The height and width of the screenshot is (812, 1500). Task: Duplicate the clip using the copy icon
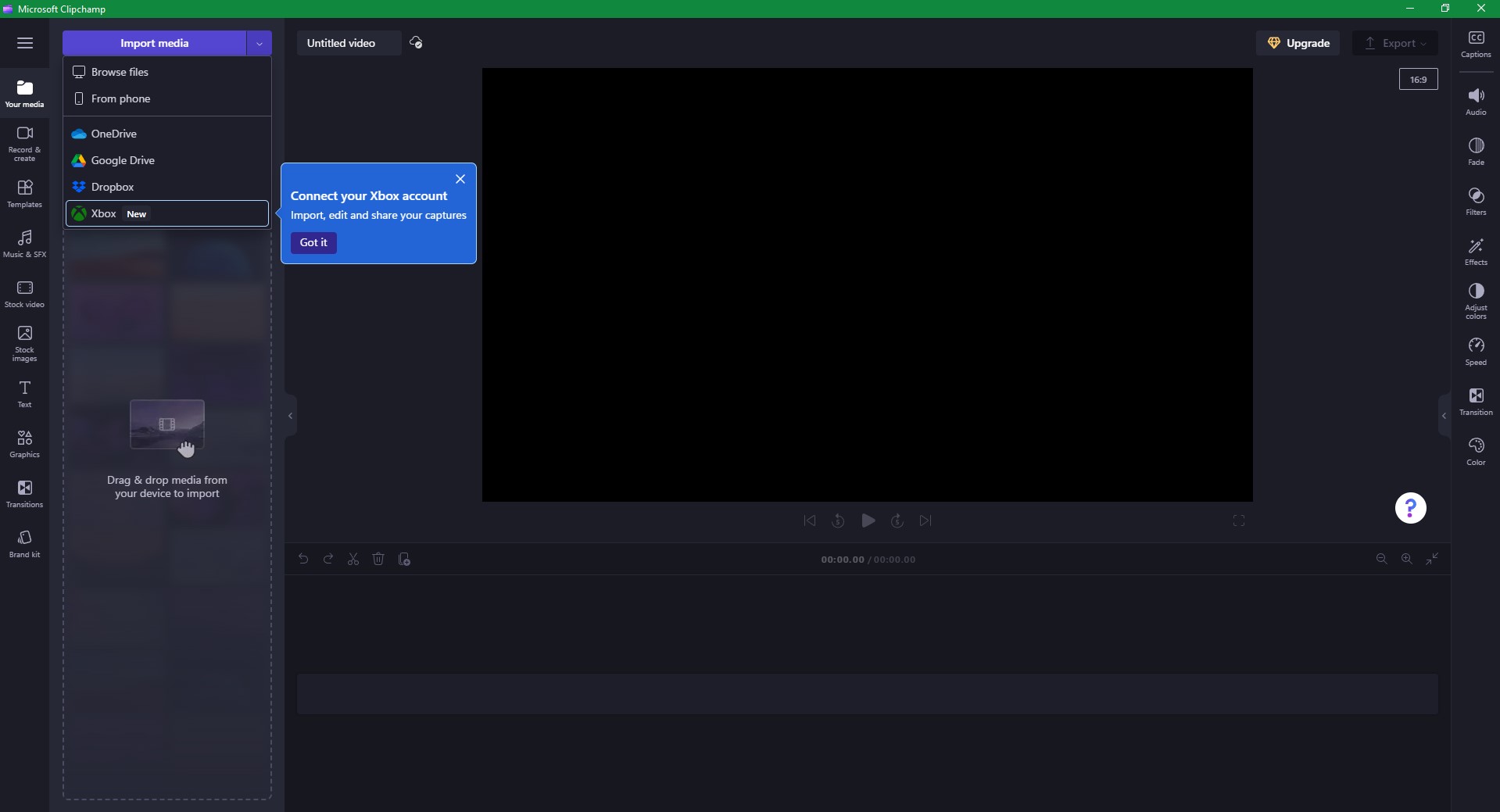[404, 559]
